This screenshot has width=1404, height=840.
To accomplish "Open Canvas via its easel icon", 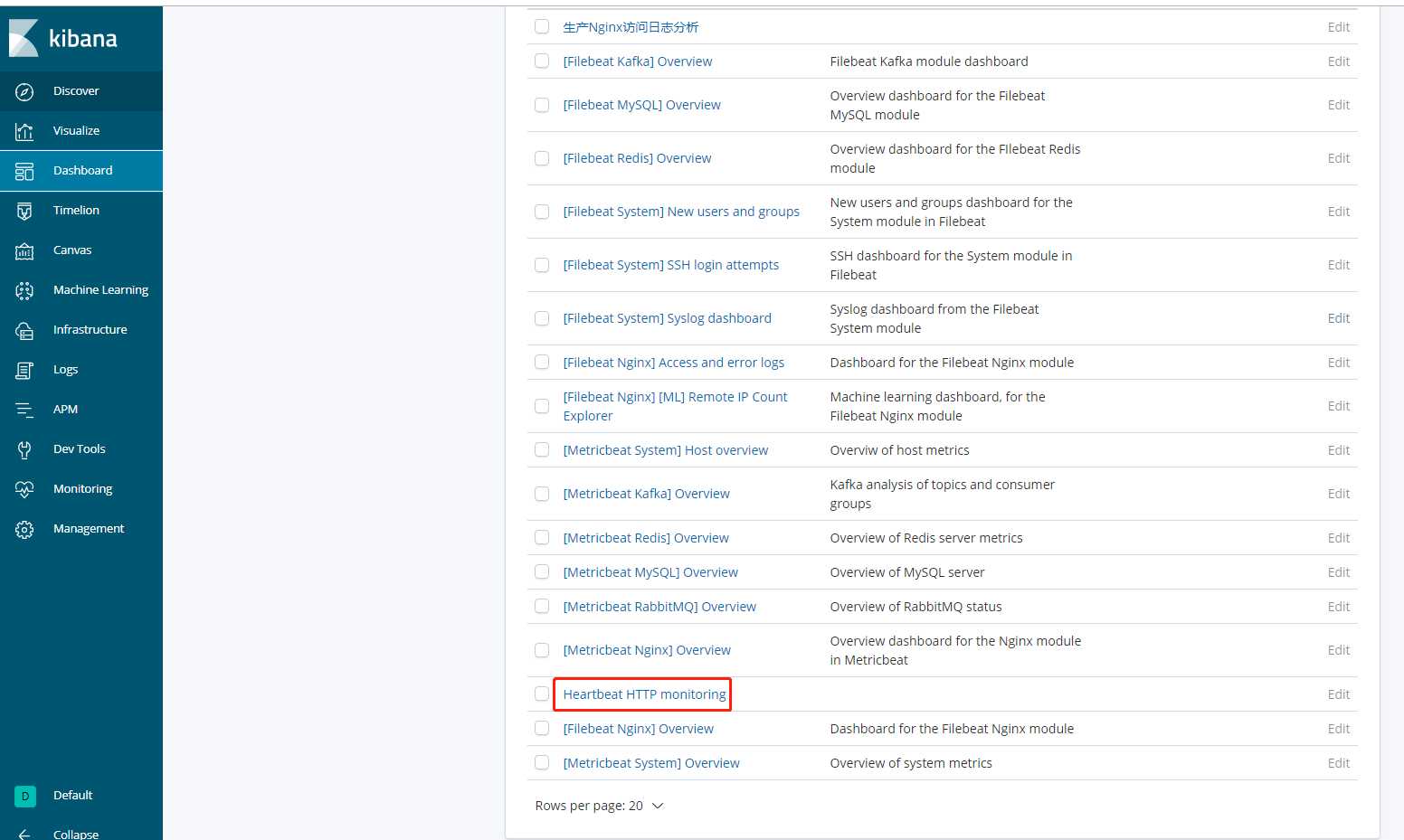I will [24, 250].
